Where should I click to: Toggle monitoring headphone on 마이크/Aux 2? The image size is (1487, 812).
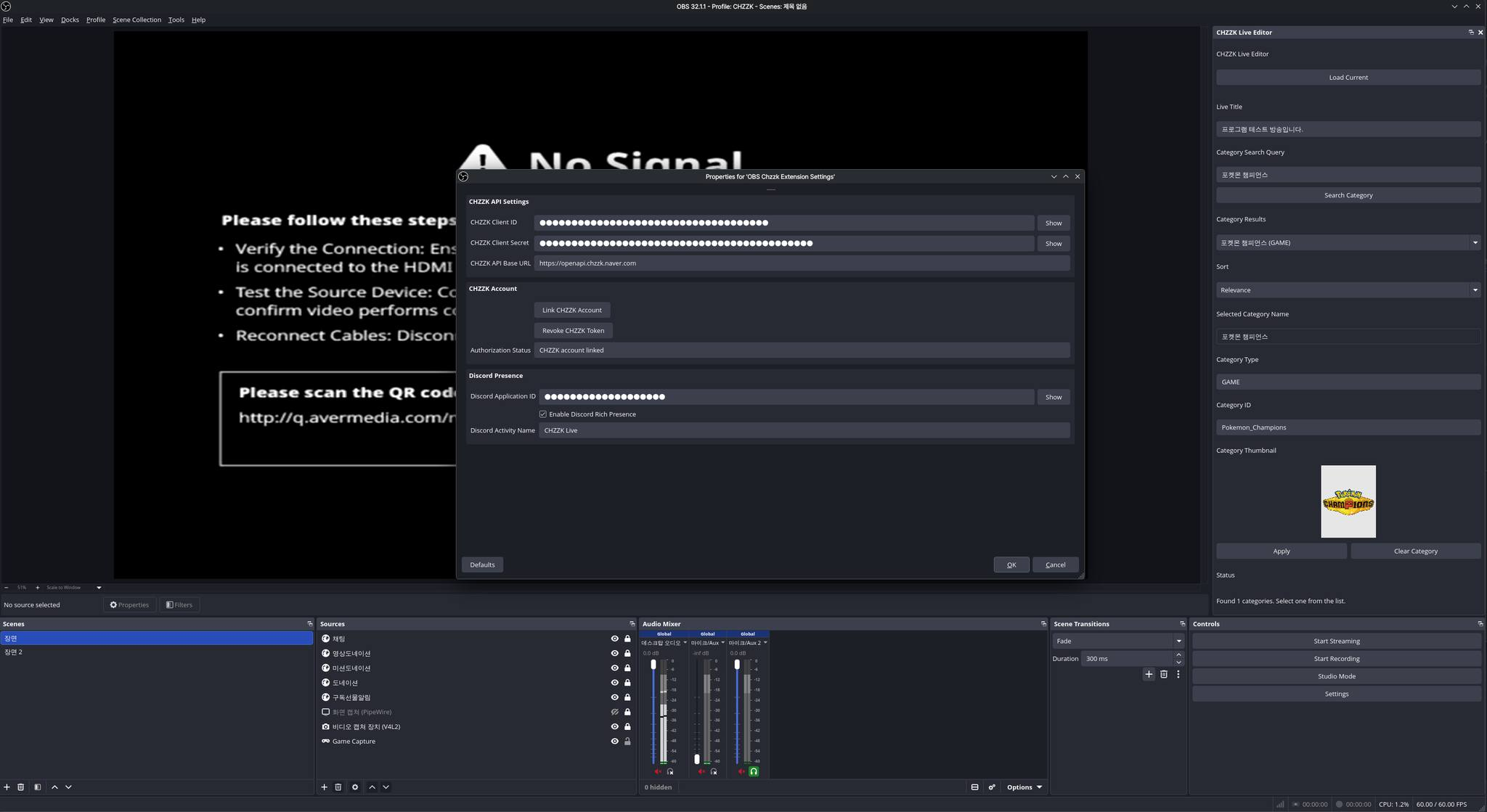(x=754, y=772)
